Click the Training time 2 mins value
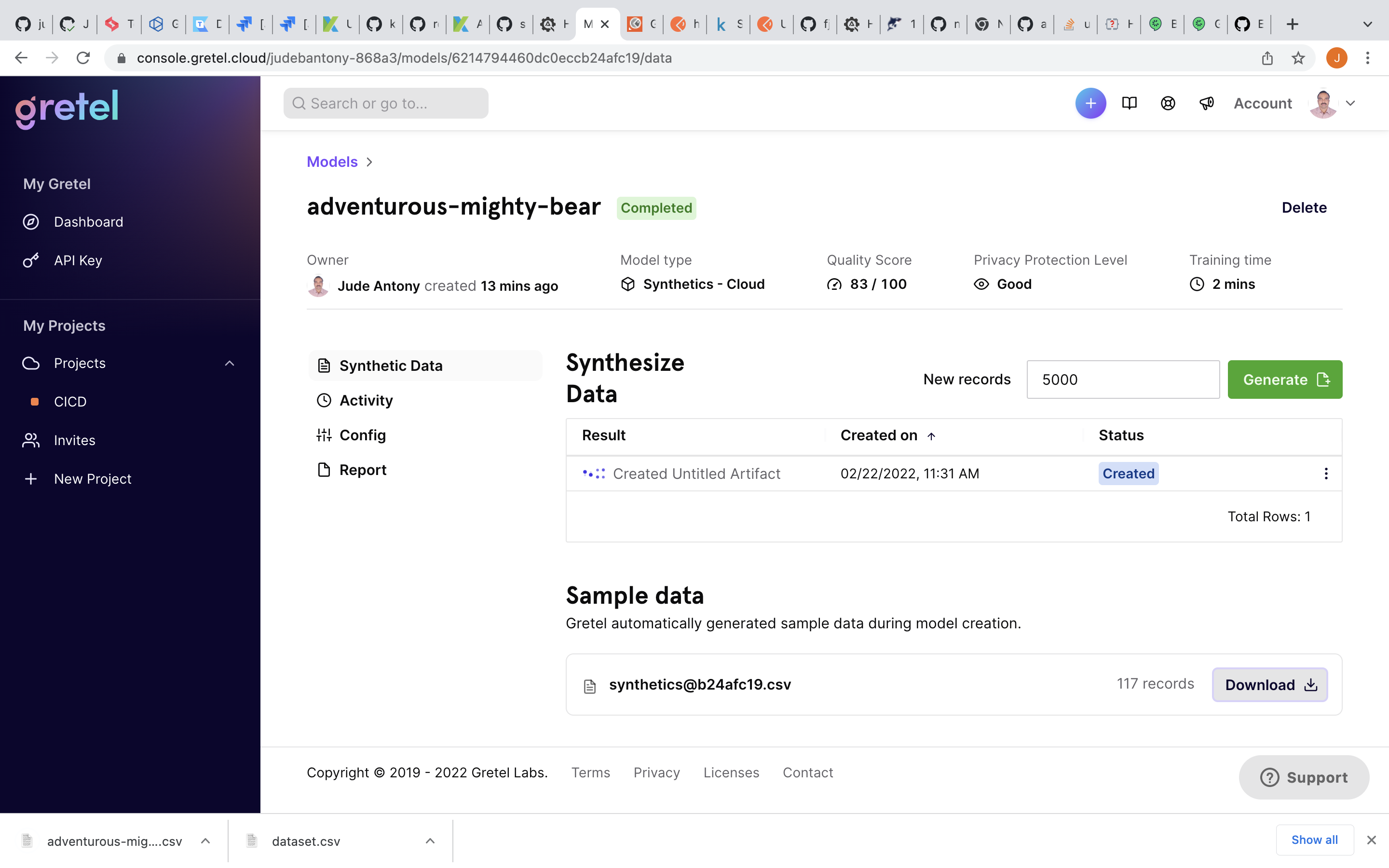This screenshot has width=1389, height=868. click(x=1233, y=284)
